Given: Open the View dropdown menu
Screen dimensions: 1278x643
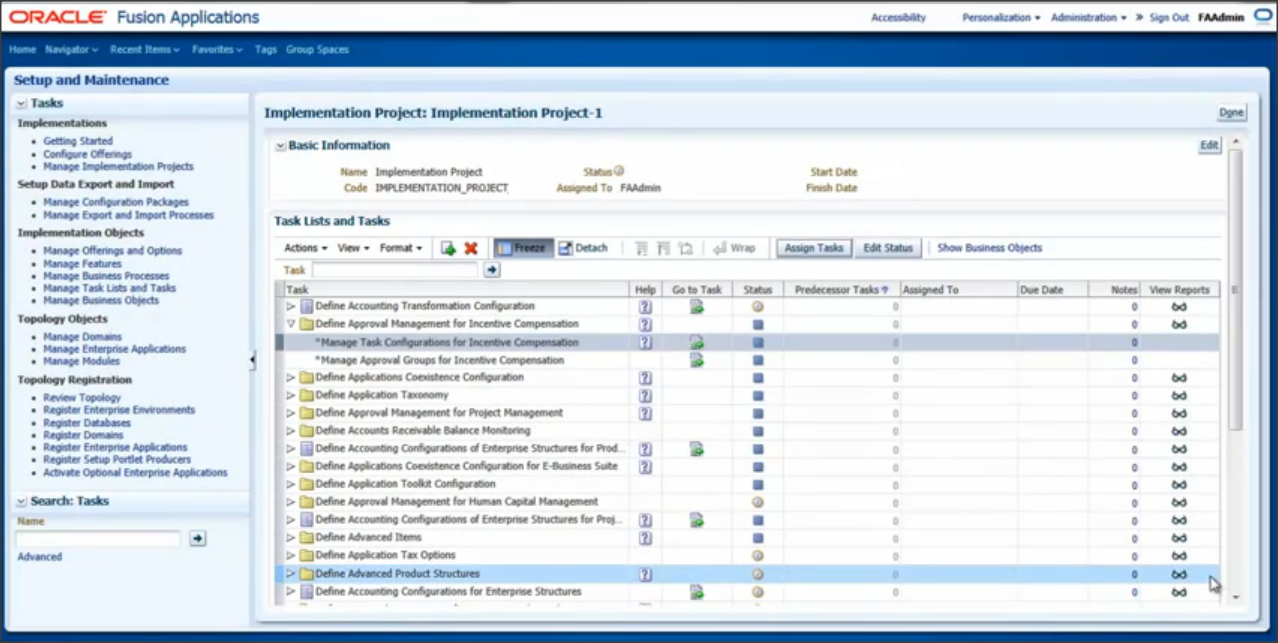Looking at the screenshot, I should pyautogui.click(x=353, y=248).
